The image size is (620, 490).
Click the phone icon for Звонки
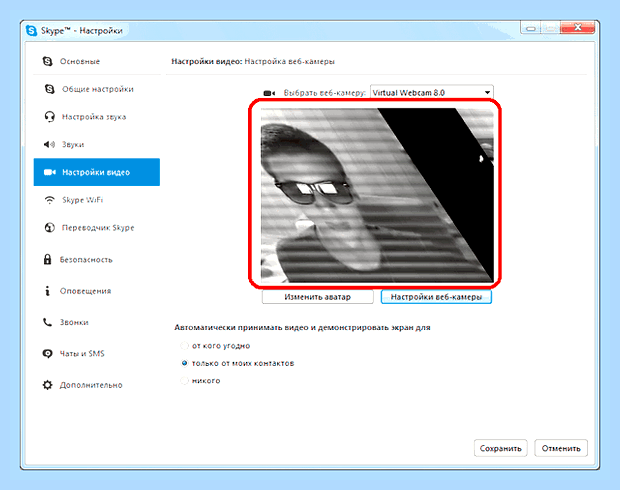[x=47, y=322]
